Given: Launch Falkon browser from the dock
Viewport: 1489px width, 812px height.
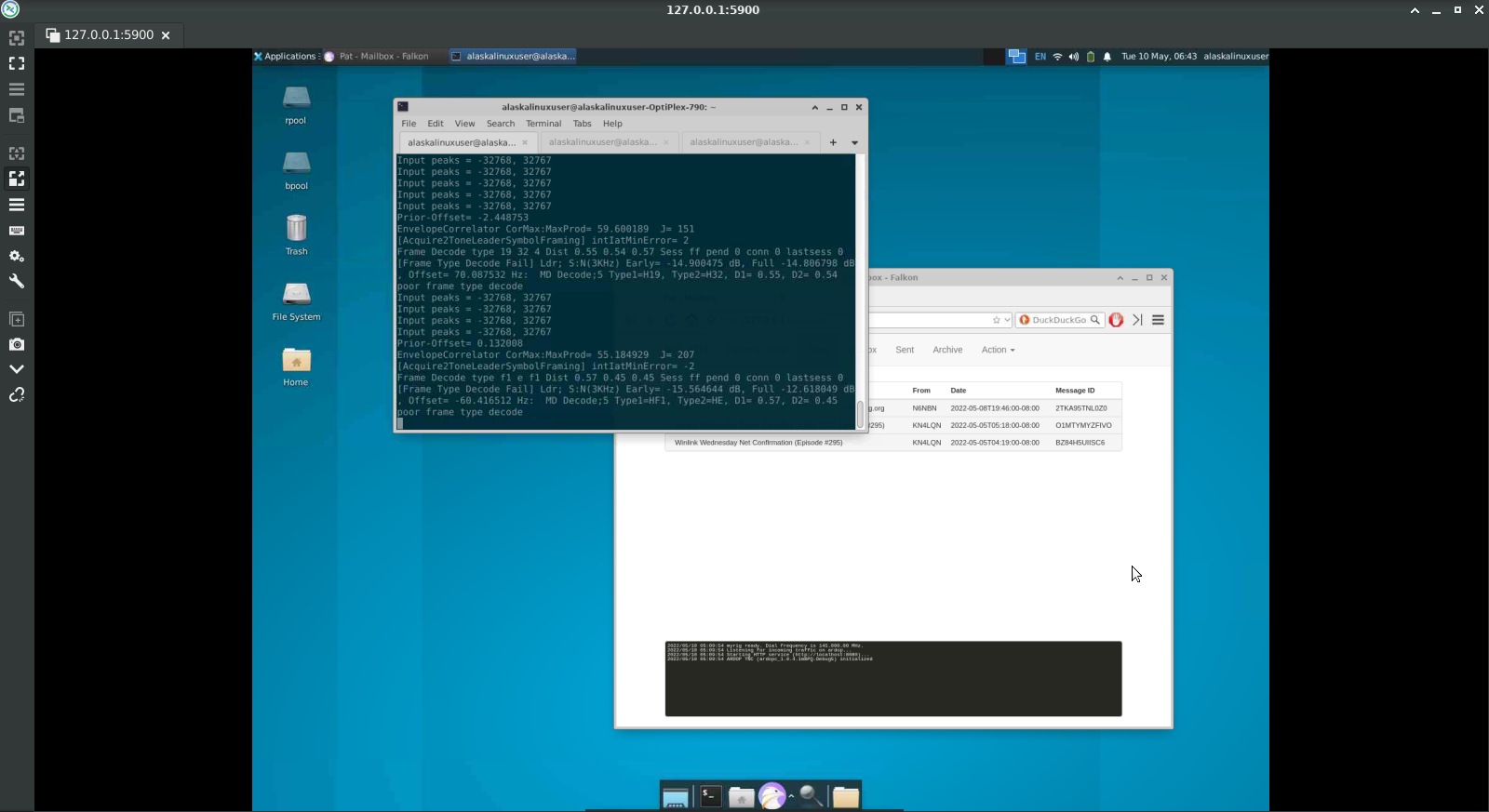Looking at the screenshot, I should [x=771, y=796].
